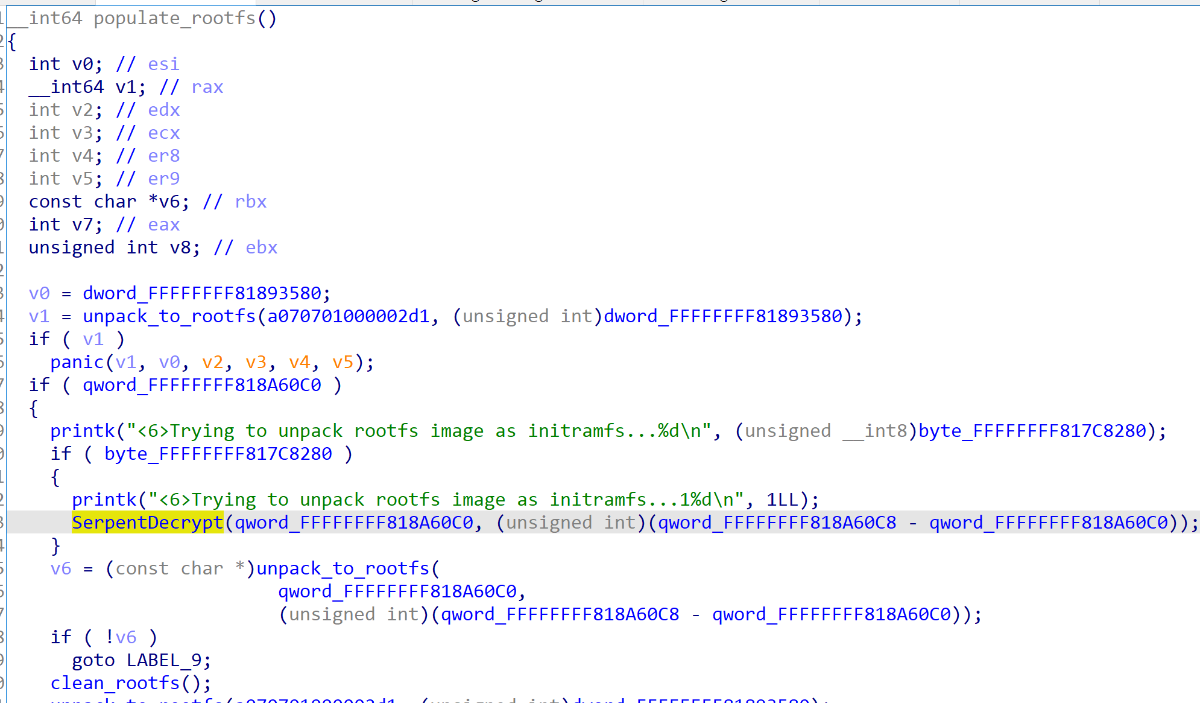1200x703 pixels.
Task: Click the populate_rootfs function name
Action: click(x=175, y=19)
